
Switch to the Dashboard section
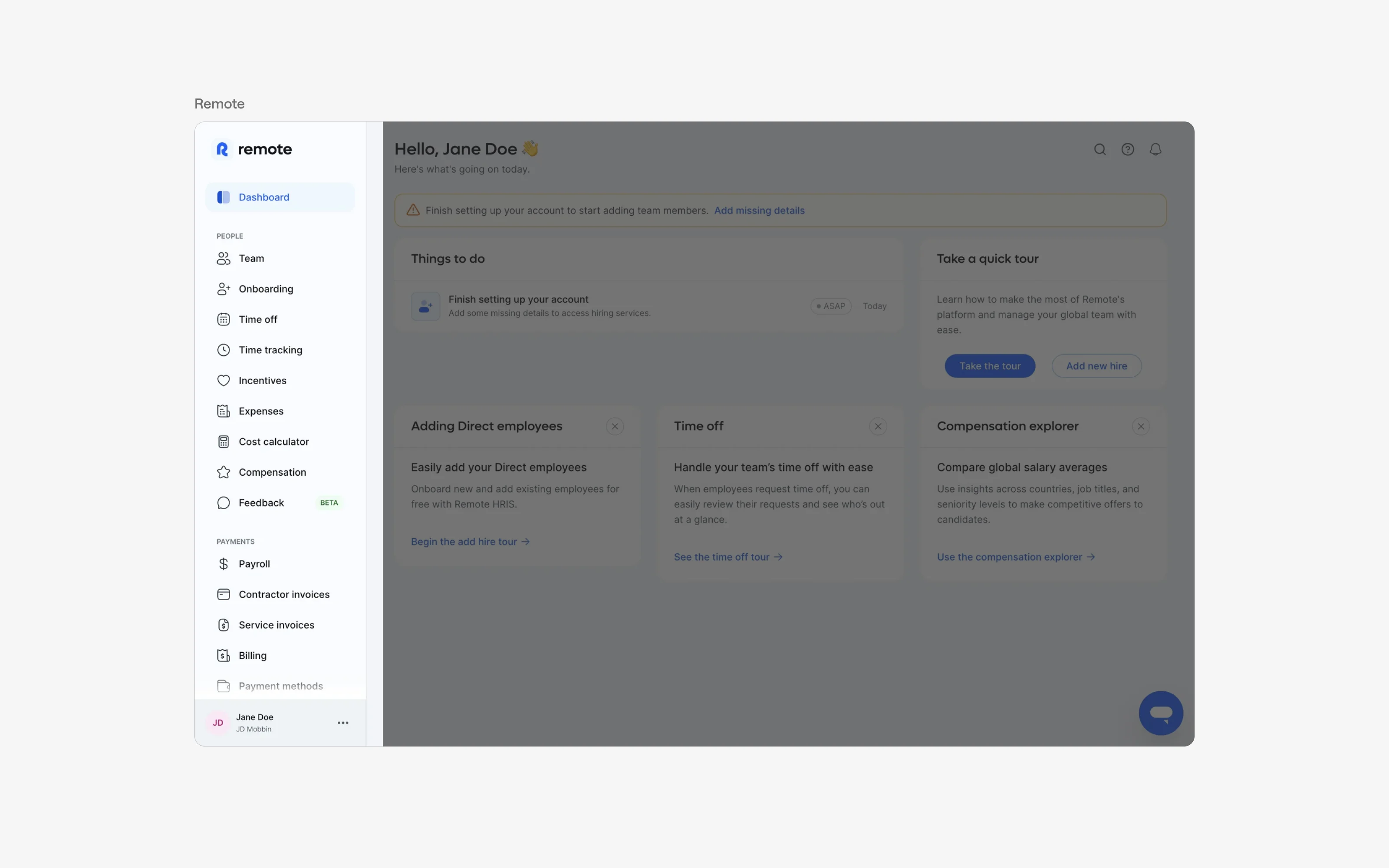[263, 197]
